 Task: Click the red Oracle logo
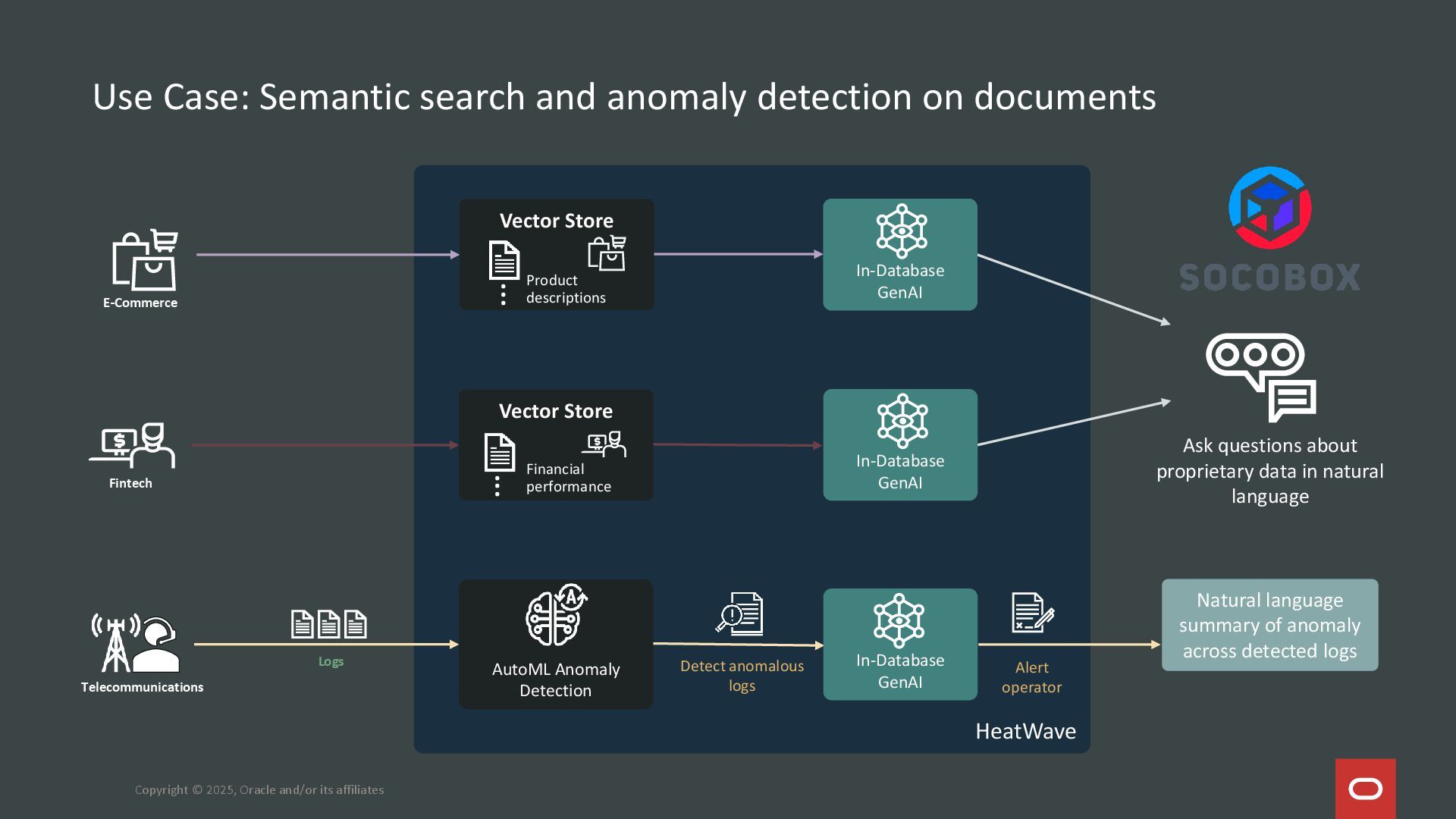click(x=1365, y=789)
